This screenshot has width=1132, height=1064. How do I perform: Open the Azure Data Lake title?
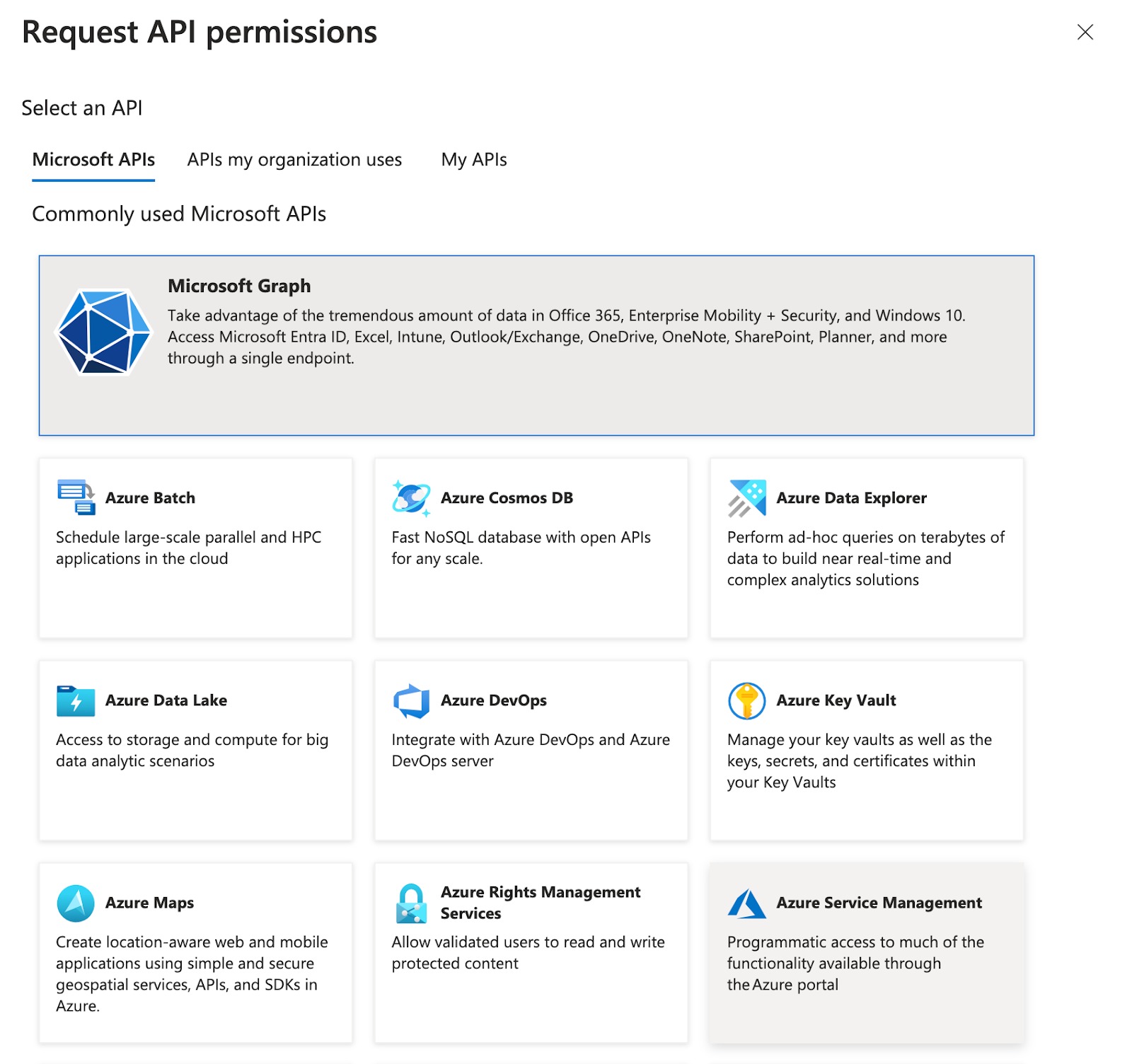pyautogui.click(x=166, y=700)
